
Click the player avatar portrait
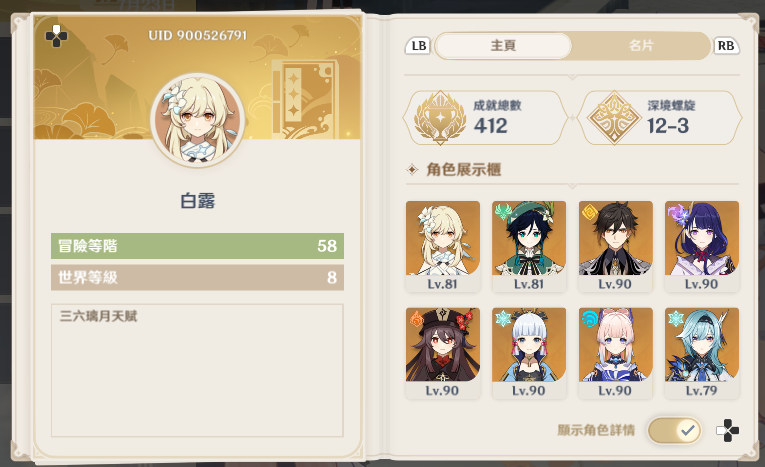point(198,121)
